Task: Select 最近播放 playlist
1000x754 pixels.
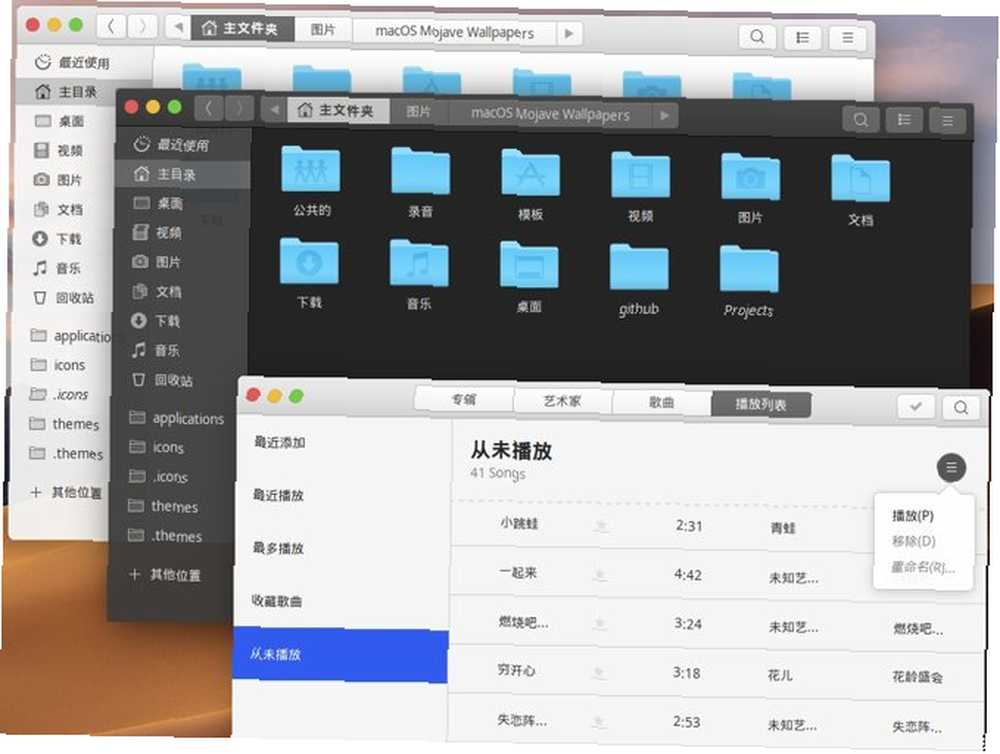Action: [343, 495]
